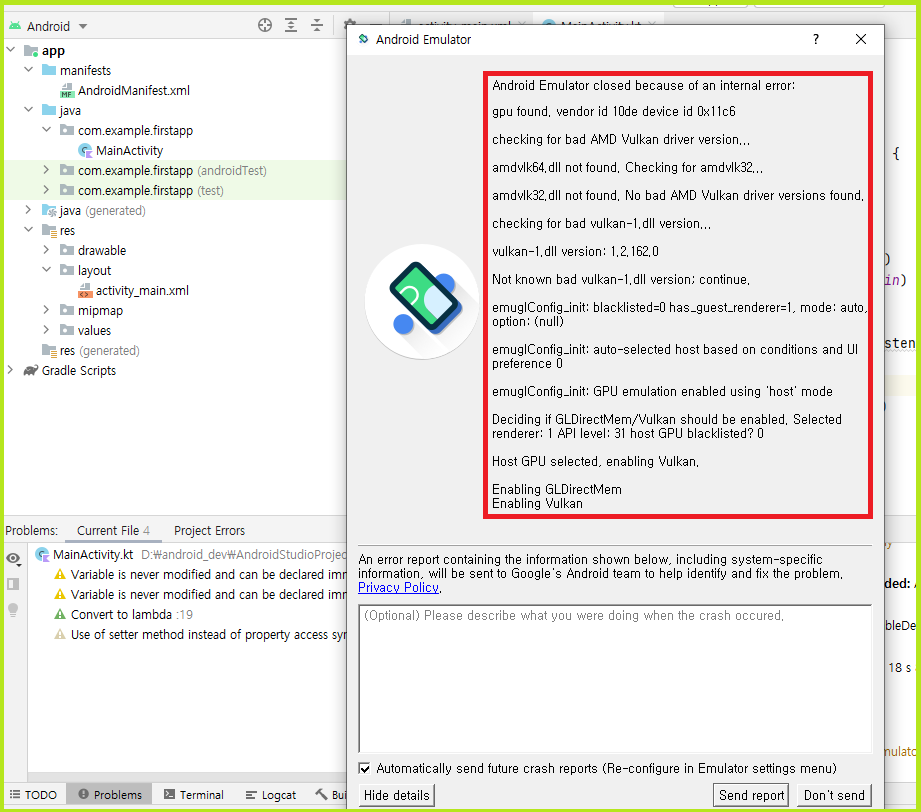Toggle automatically send future crash reports checkbox
Screen dimensions: 921x812
tap(364, 769)
